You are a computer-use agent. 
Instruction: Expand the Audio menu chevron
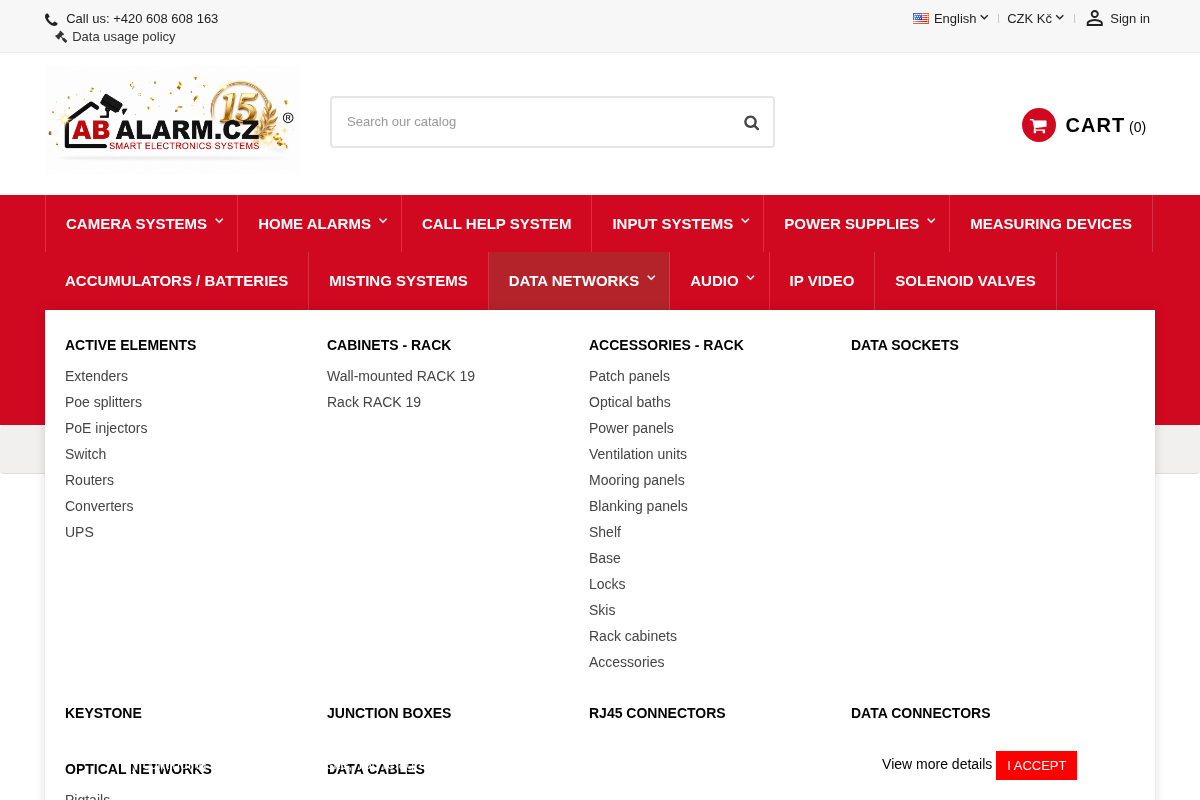751,278
